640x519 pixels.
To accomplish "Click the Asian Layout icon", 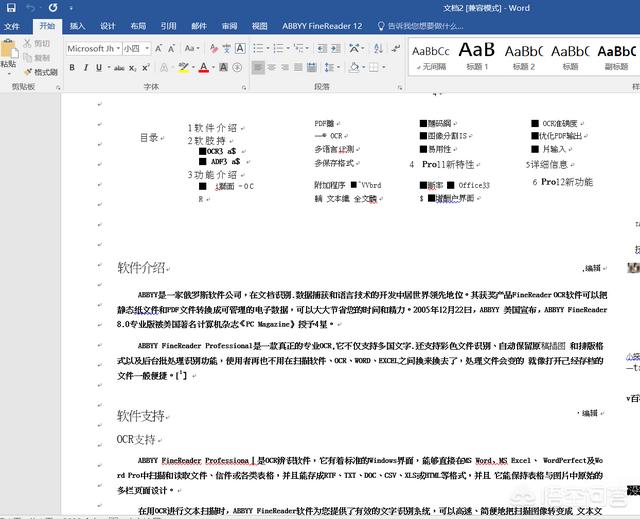I will coord(354,49).
